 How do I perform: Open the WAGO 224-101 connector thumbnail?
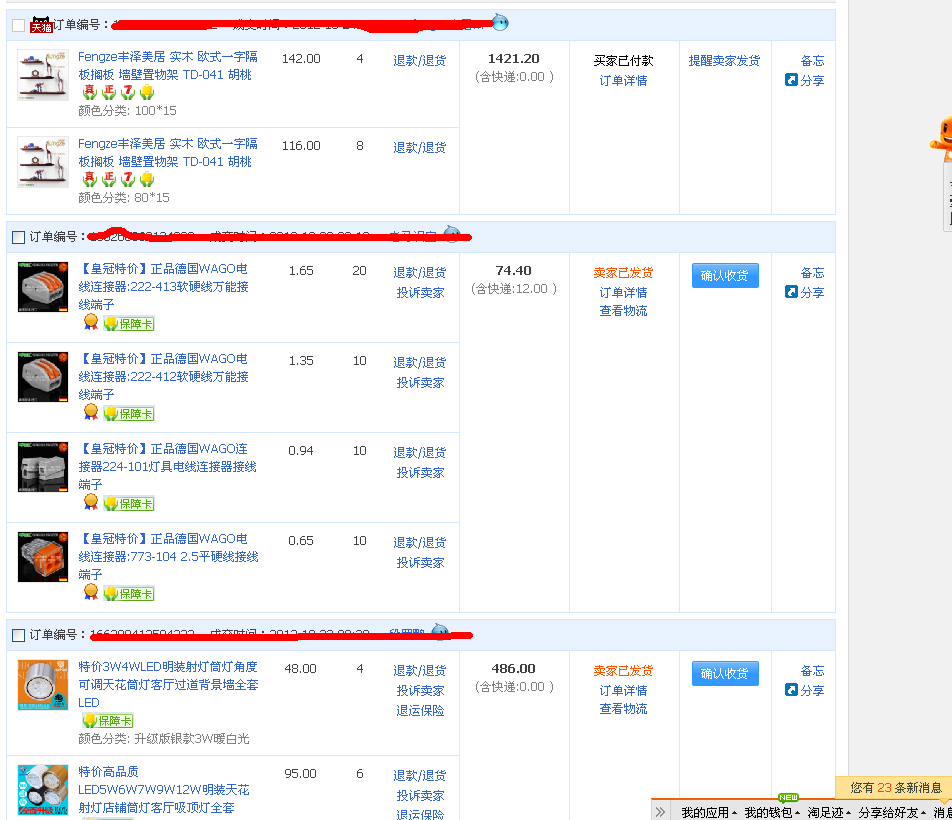pyautogui.click(x=43, y=467)
